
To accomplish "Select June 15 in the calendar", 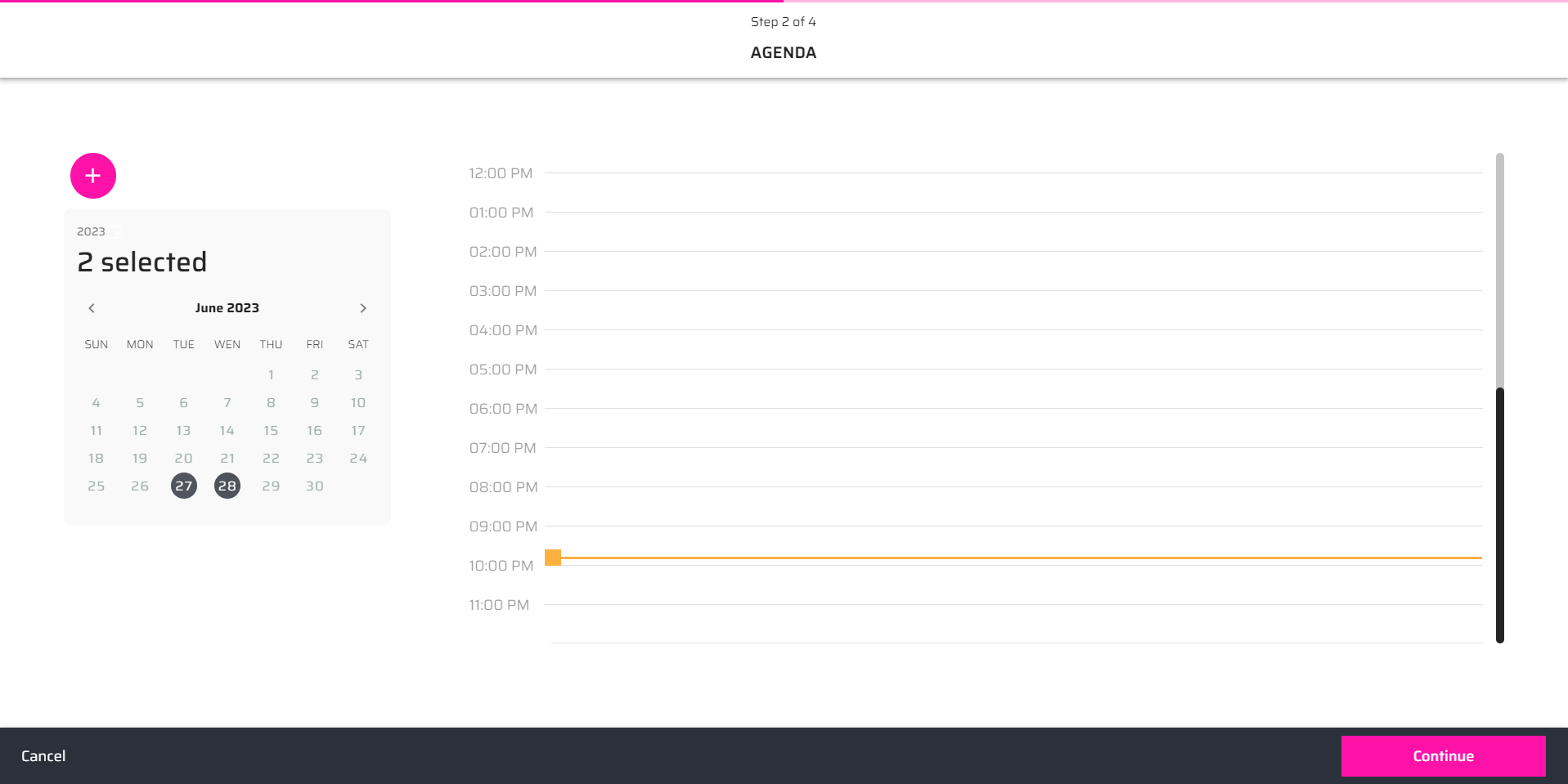I will 271,430.
